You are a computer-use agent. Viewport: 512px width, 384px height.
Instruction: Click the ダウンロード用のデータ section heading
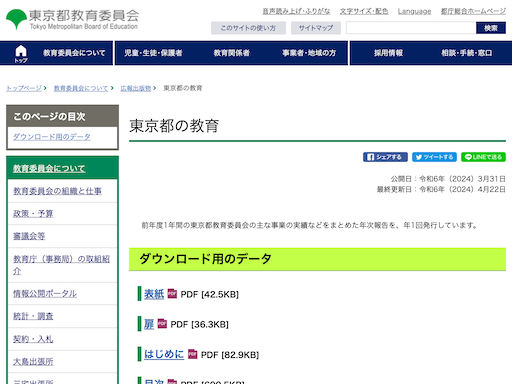tap(205, 259)
